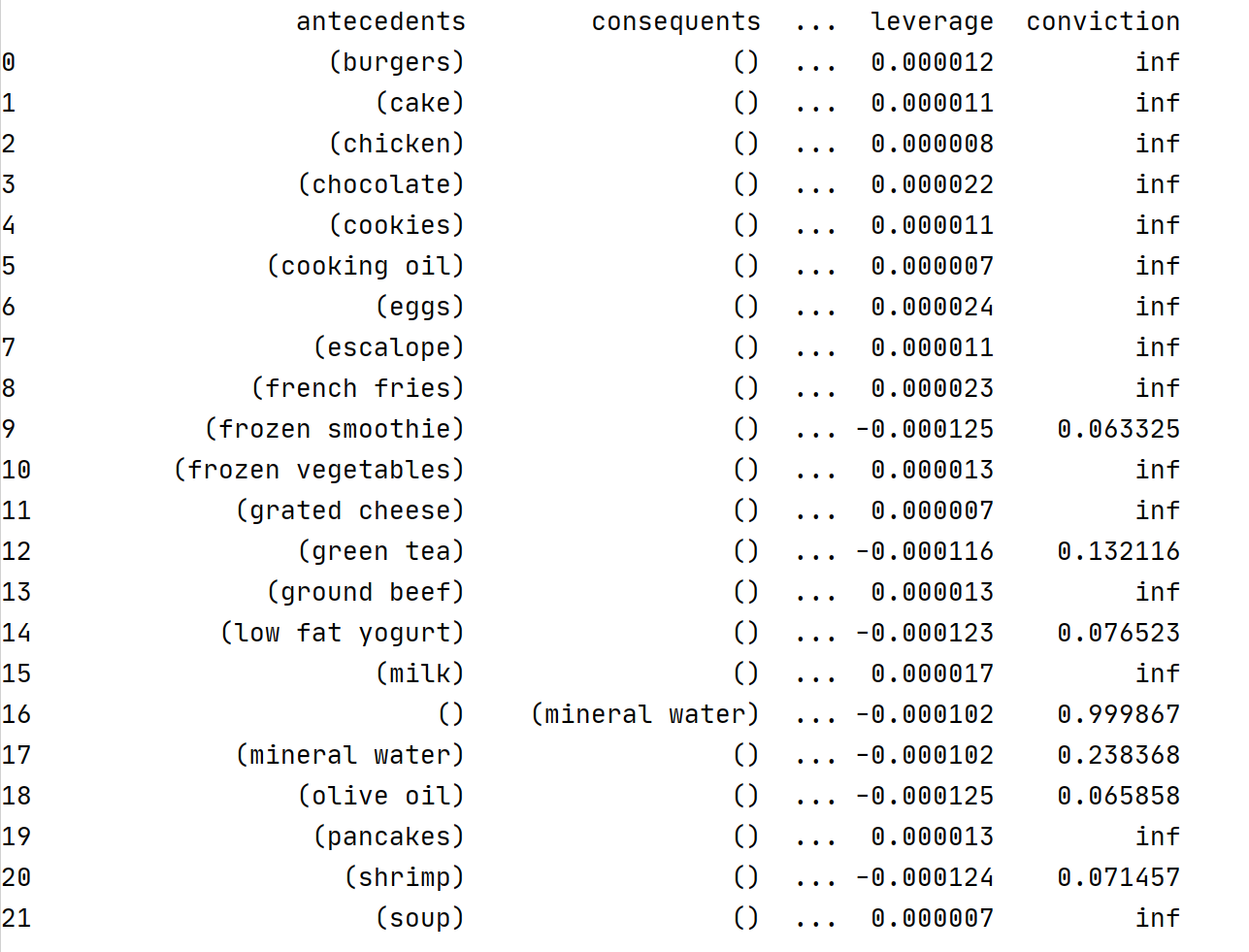Image resolution: width=1249 pixels, height=952 pixels.
Task: Select the (cooking oil) antecedent text
Action: pos(365,266)
